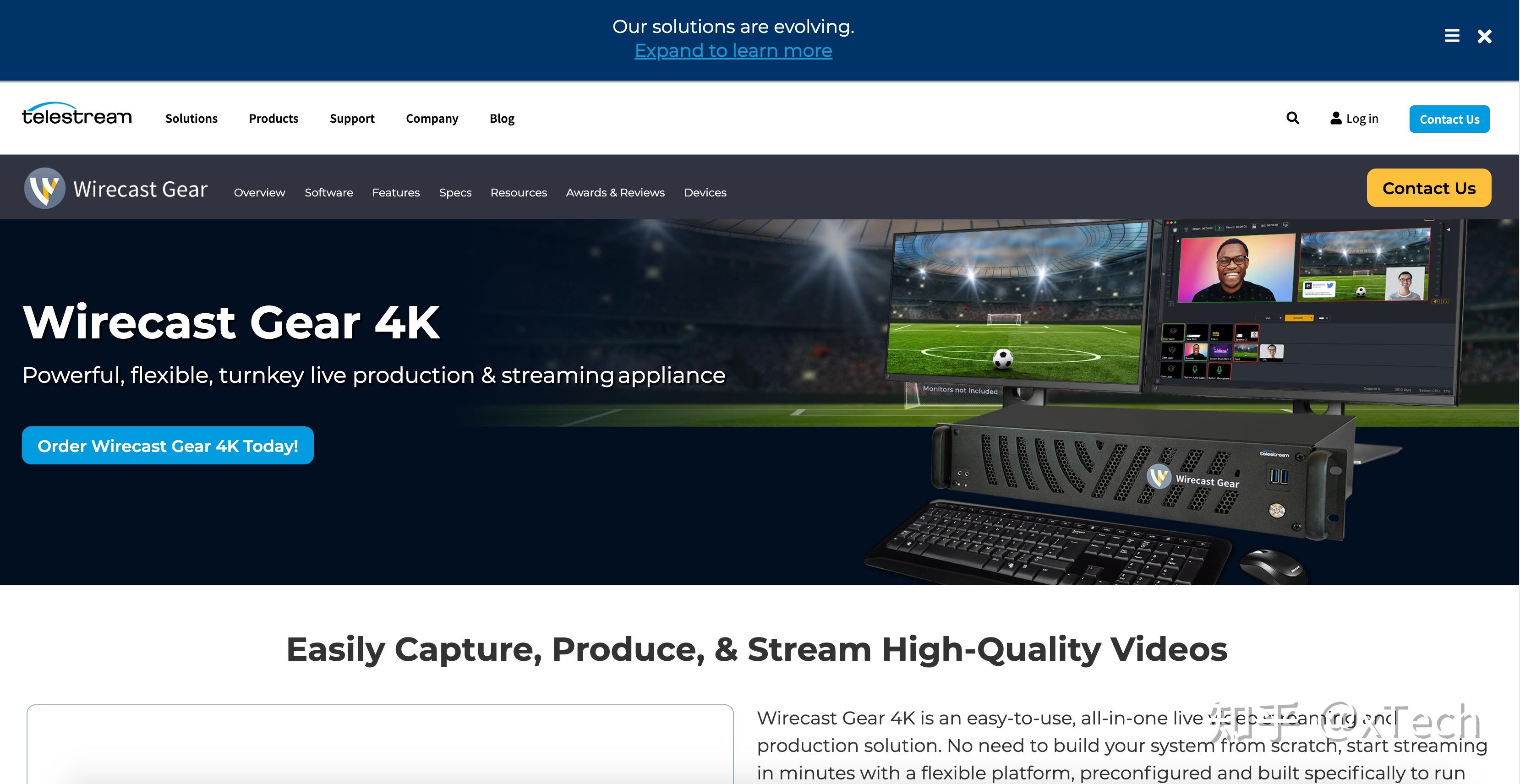Click Expand to learn more link
Viewport: 1520px width, 784px height.
[733, 51]
